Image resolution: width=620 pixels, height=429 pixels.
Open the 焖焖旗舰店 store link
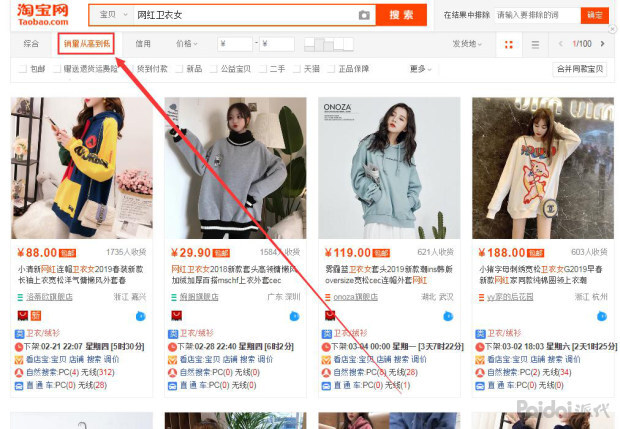click(199, 297)
